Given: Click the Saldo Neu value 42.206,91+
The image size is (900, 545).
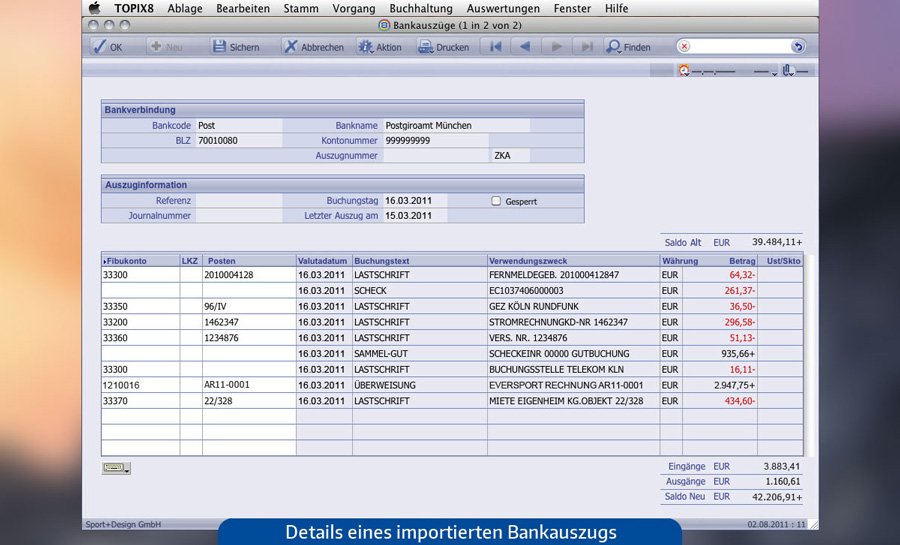Looking at the screenshot, I should pos(777,497).
